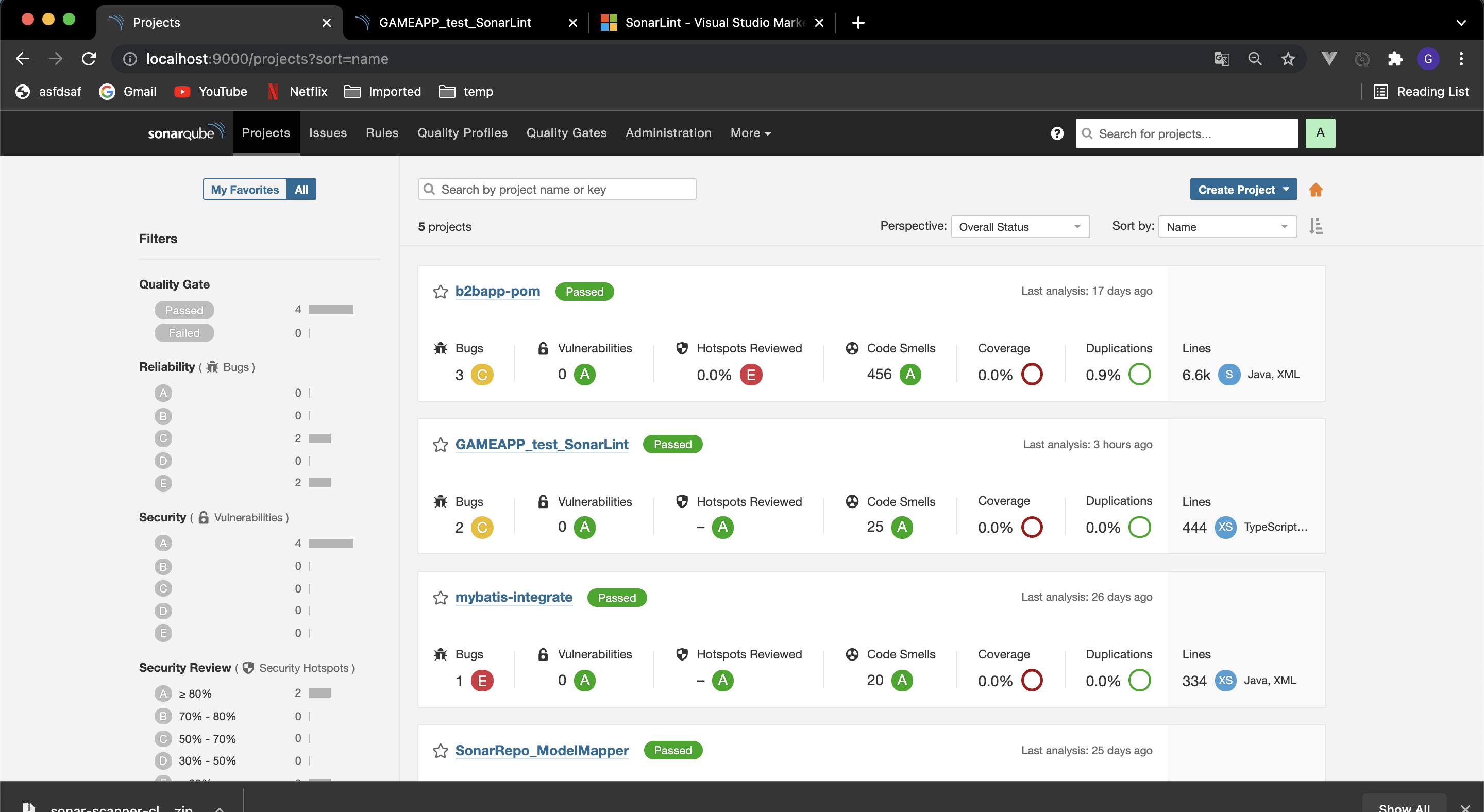Image resolution: width=1484 pixels, height=812 pixels.
Task: Expand the More navigation menu
Action: point(750,133)
